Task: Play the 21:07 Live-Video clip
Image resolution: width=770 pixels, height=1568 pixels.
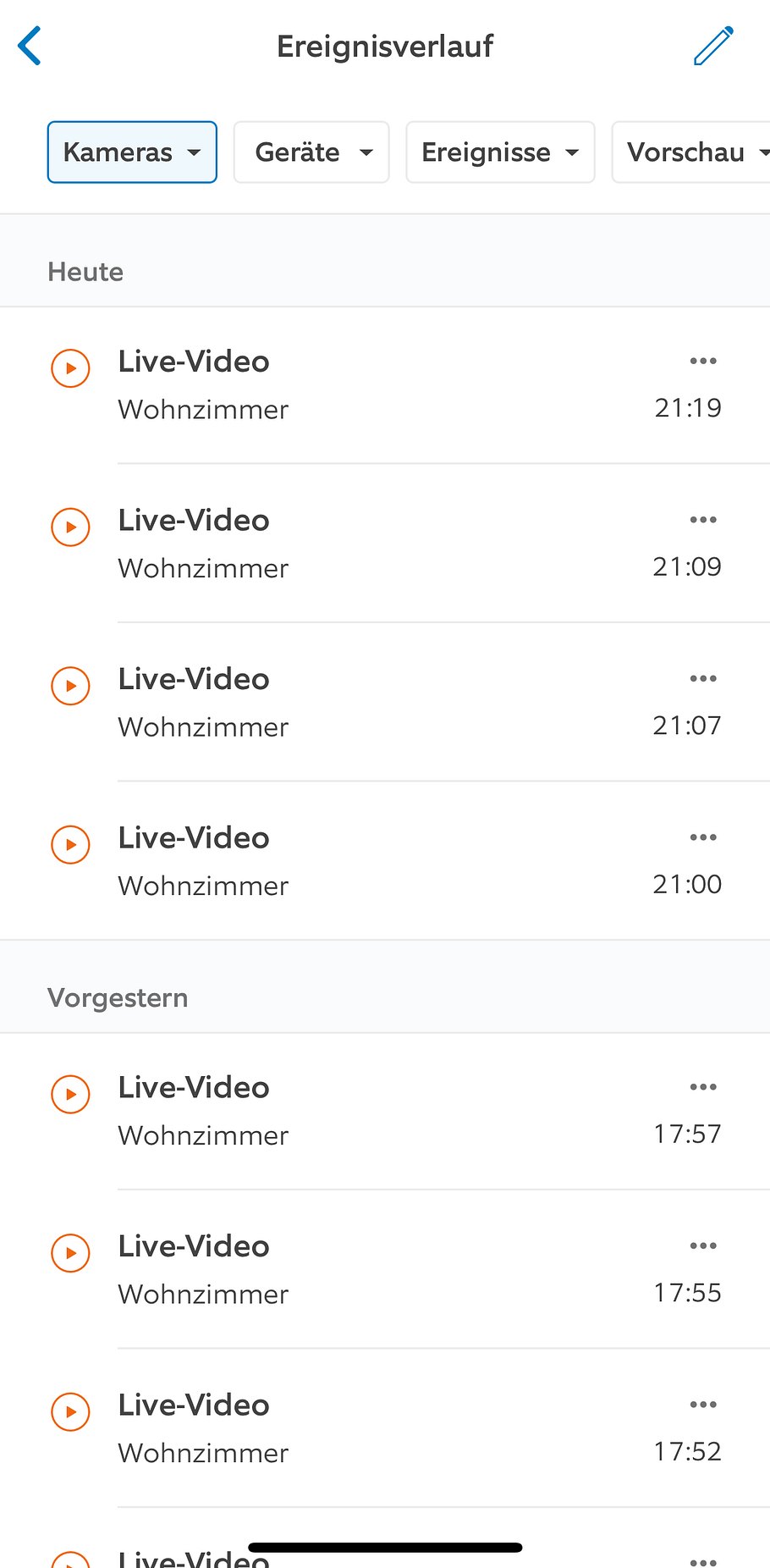Action: pos(71,686)
